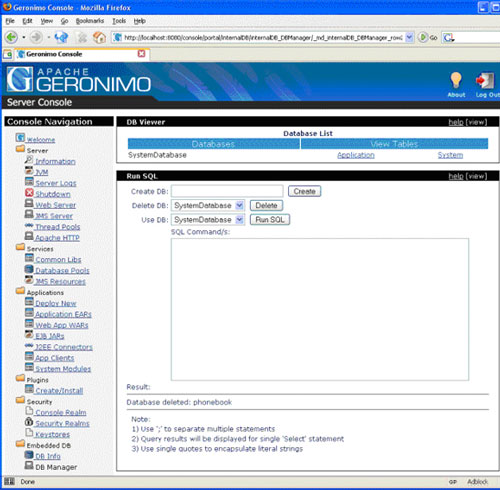
Task: Open the System Modules link
Action: click(x=63, y=369)
